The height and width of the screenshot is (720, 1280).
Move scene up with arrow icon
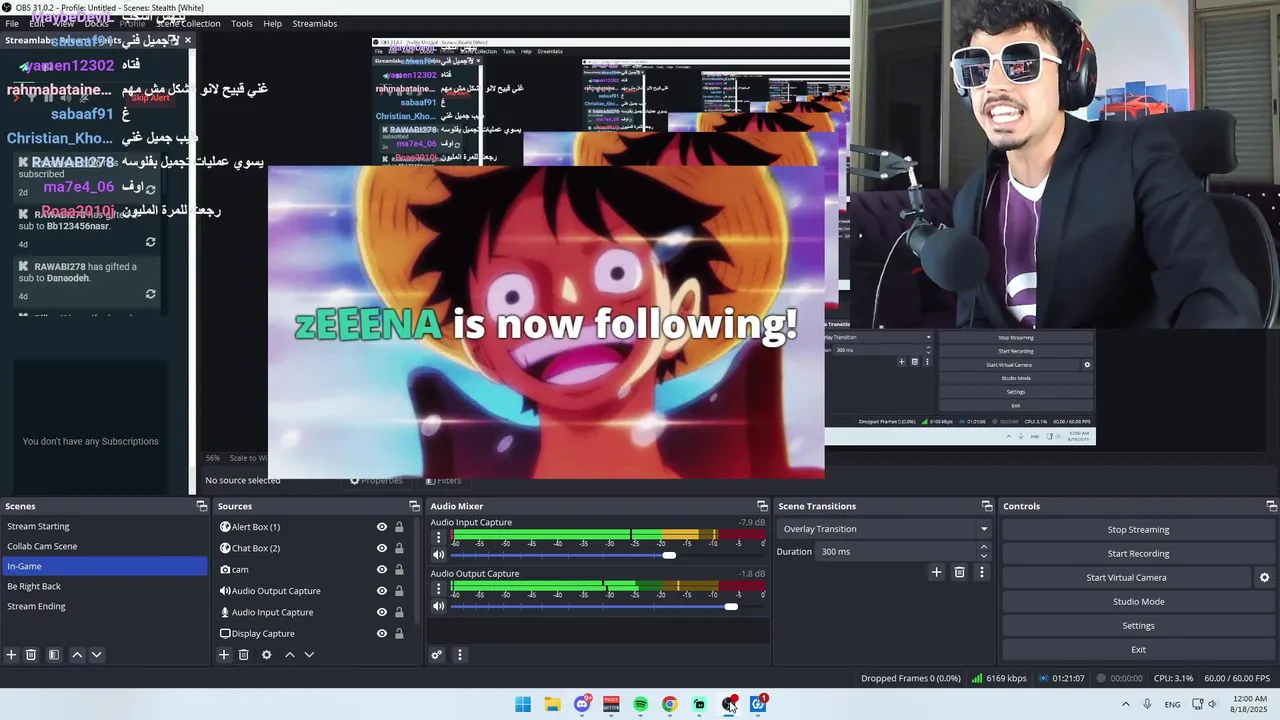pos(77,655)
